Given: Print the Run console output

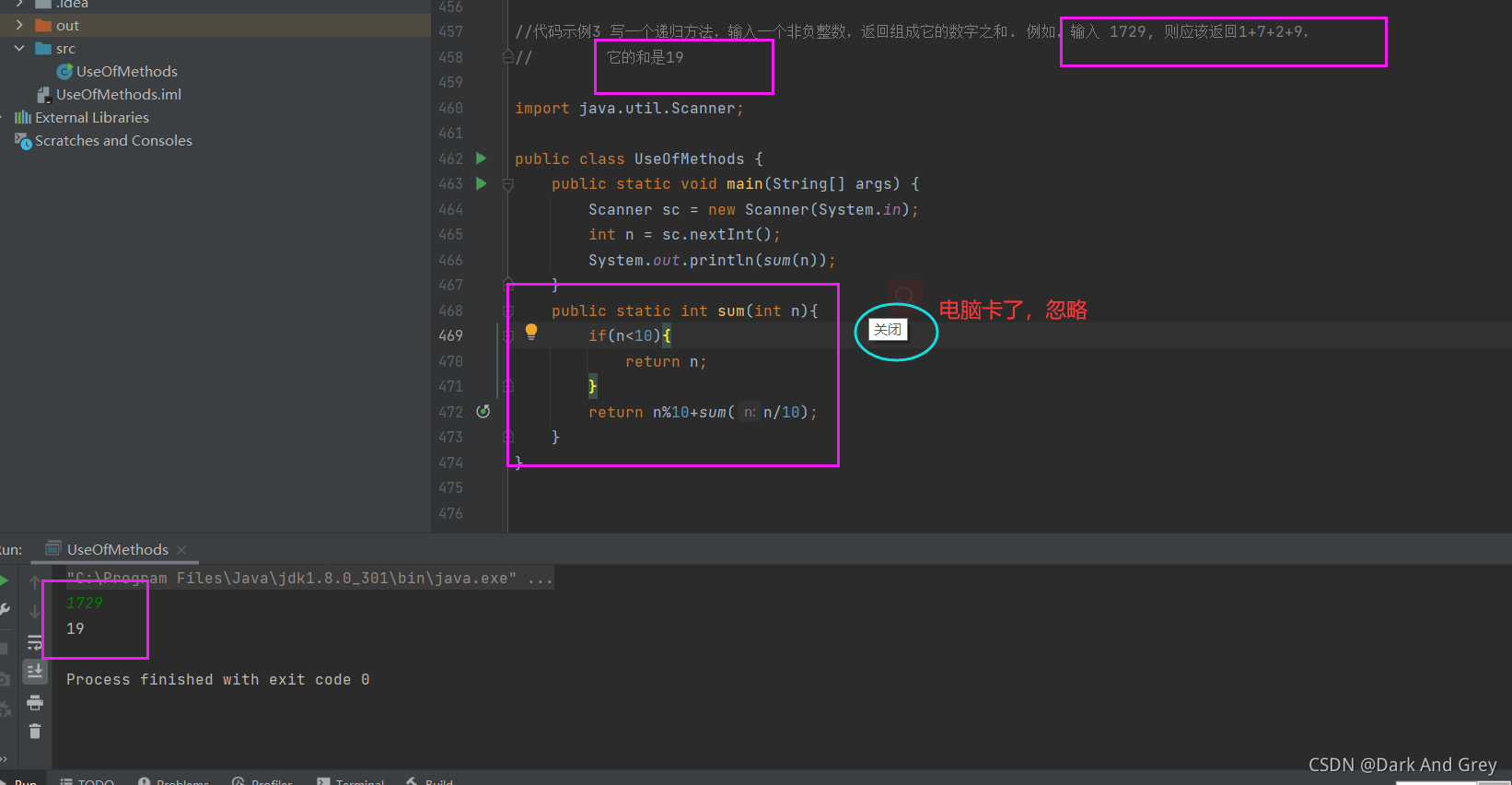Looking at the screenshot, I should [35, 703].
